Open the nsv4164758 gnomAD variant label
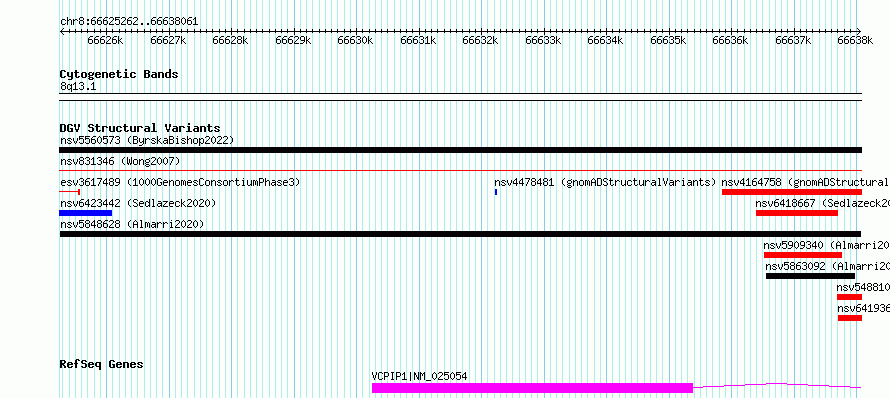 [805, 183]
